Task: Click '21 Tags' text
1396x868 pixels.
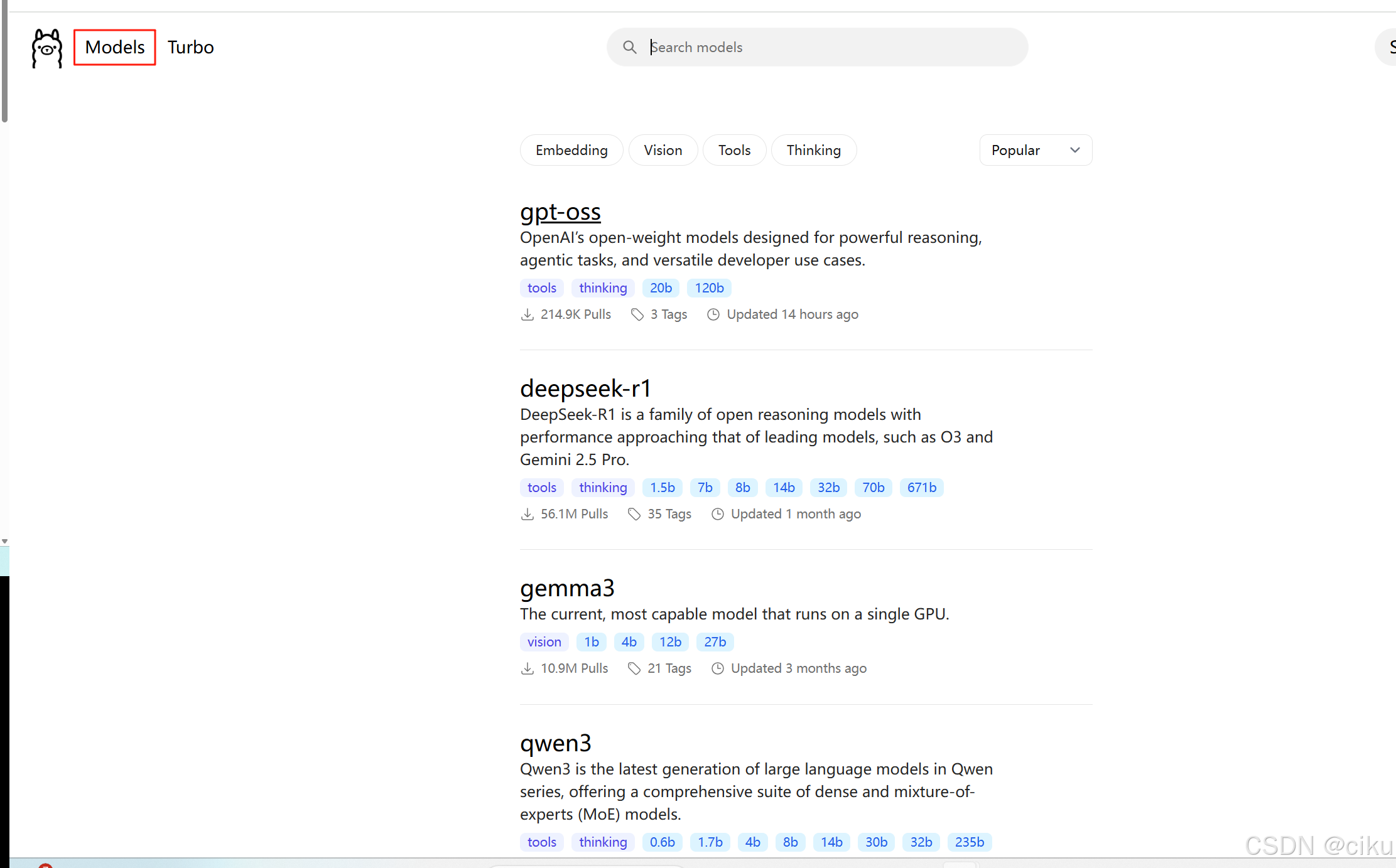Action: point(669,668)
